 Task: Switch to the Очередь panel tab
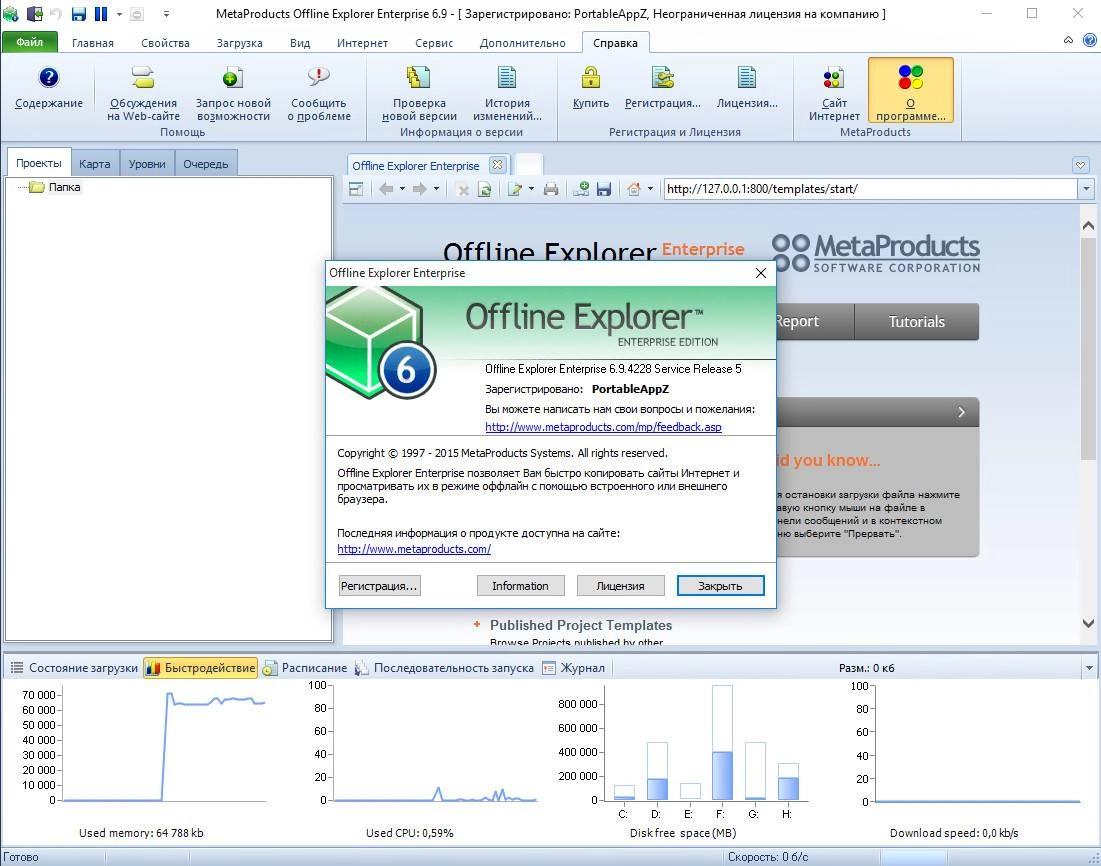206,164
